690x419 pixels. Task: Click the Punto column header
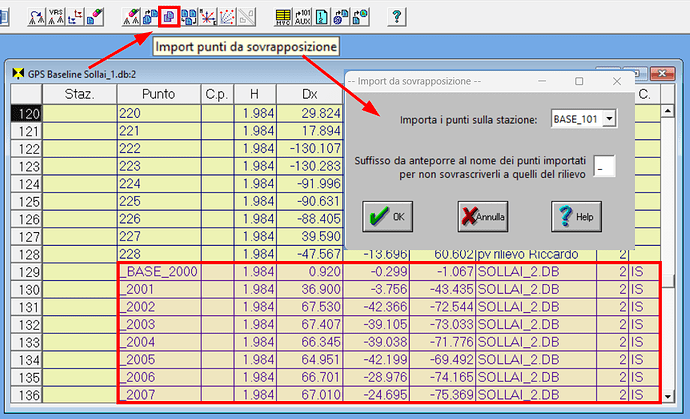click(x=158, y=94)
